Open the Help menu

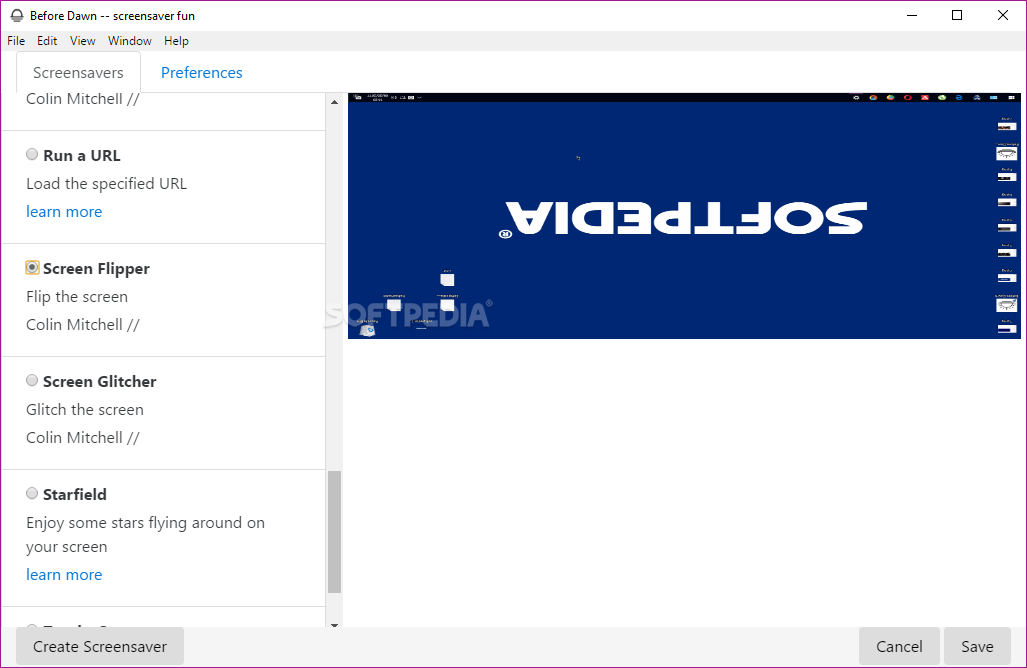[176, 41]
